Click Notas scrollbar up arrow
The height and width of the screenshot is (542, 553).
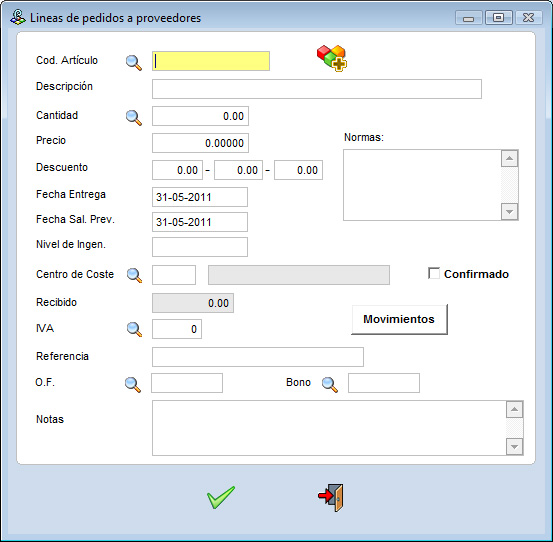[515, 409]
